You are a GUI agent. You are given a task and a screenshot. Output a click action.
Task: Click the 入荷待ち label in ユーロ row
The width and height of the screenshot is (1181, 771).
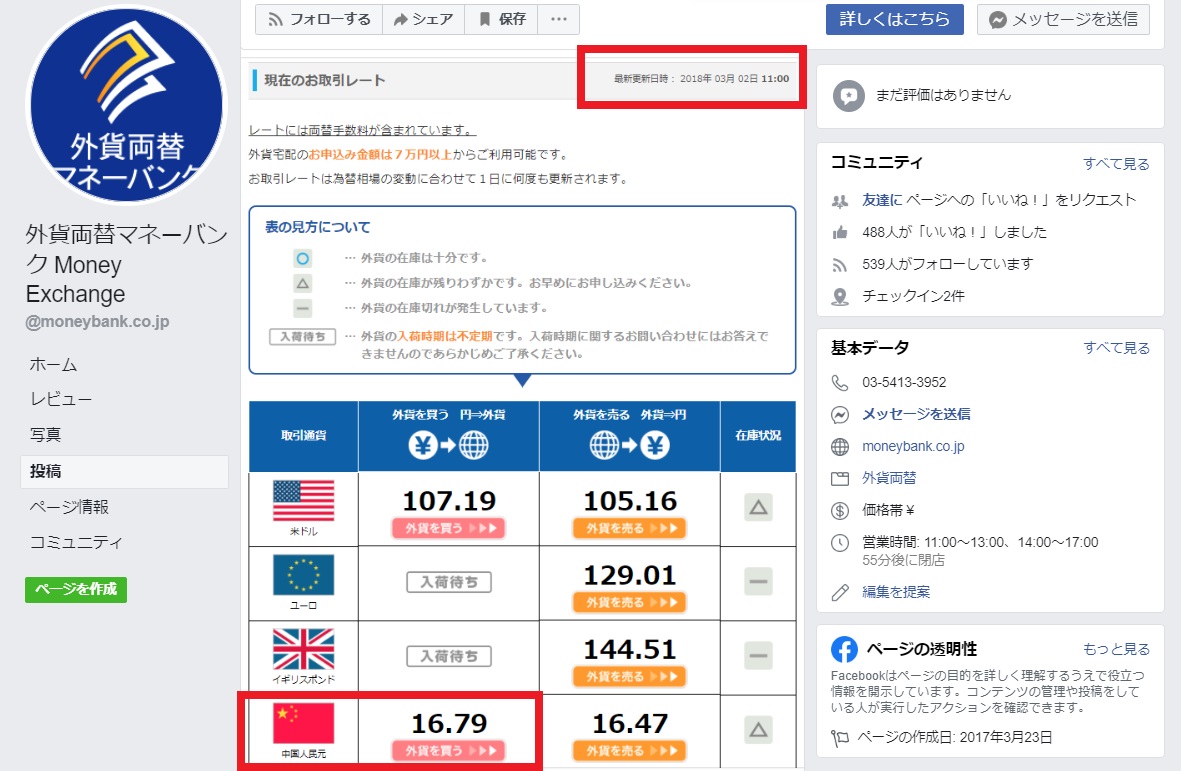click(x=449, y=582)
